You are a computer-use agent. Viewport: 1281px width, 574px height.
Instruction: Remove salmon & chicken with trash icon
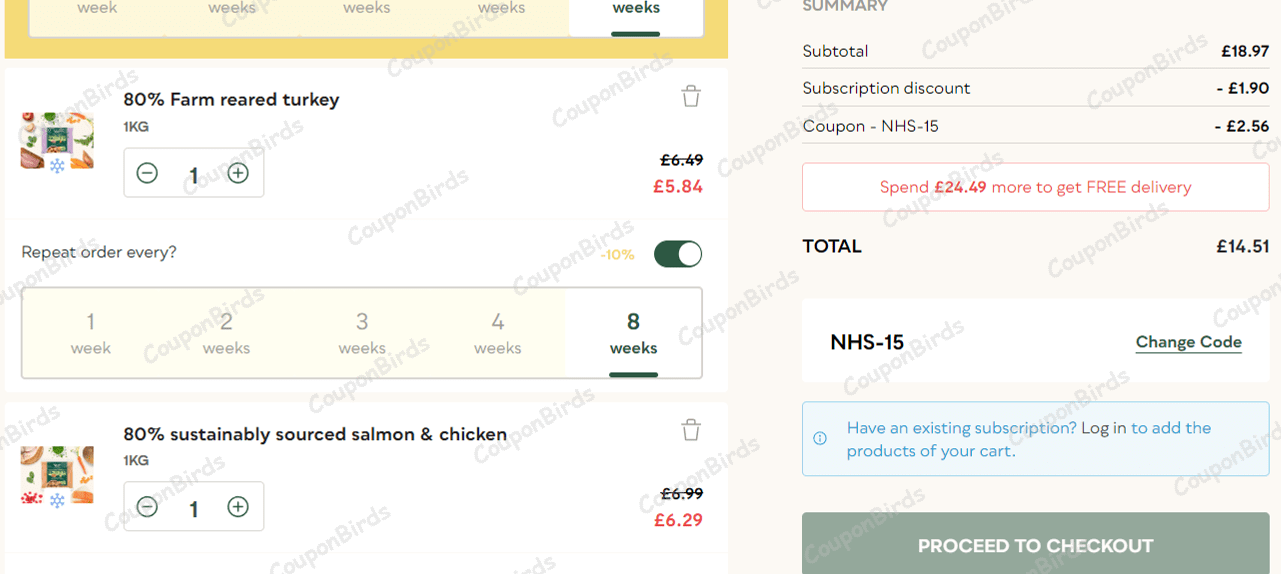pos(691,430)
